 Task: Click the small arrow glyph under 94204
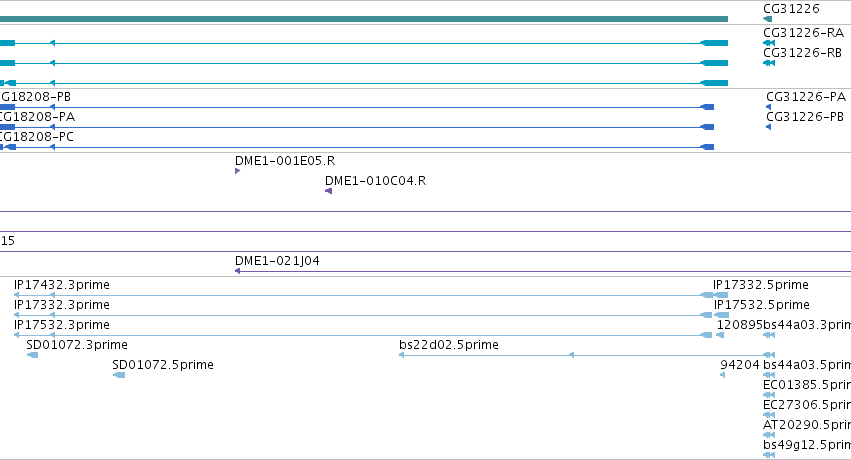[x=722, y=375]
